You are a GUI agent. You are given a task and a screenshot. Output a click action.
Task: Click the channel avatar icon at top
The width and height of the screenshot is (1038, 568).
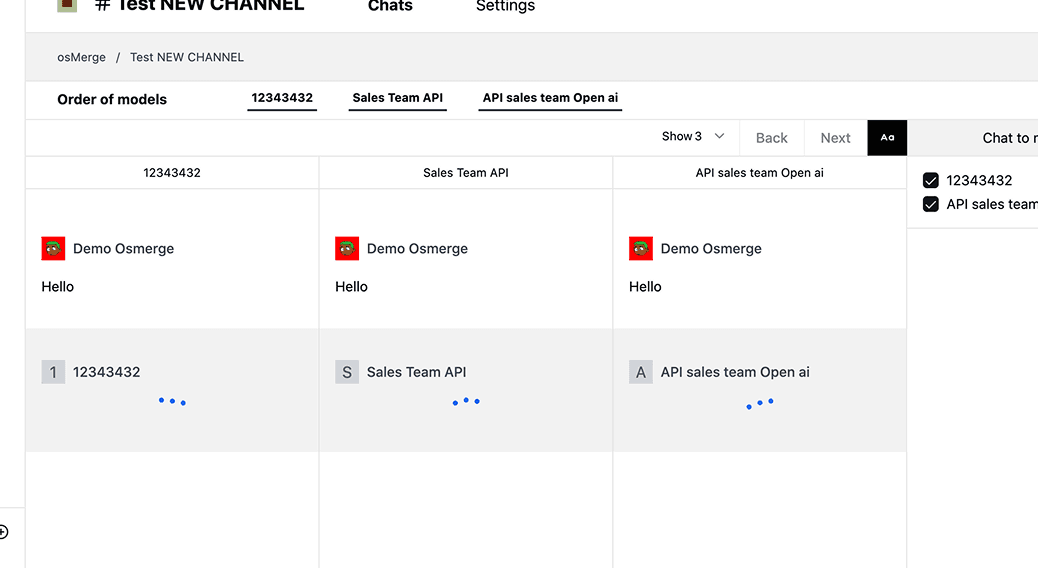(67, 4)
